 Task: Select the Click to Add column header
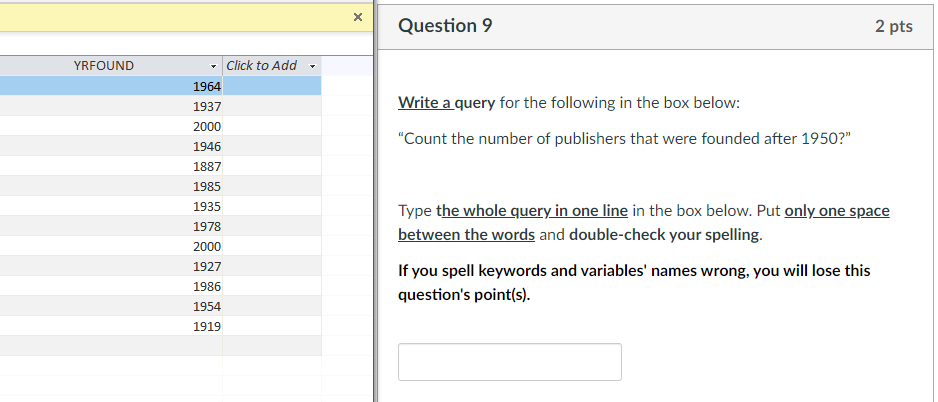coord(261,66)
